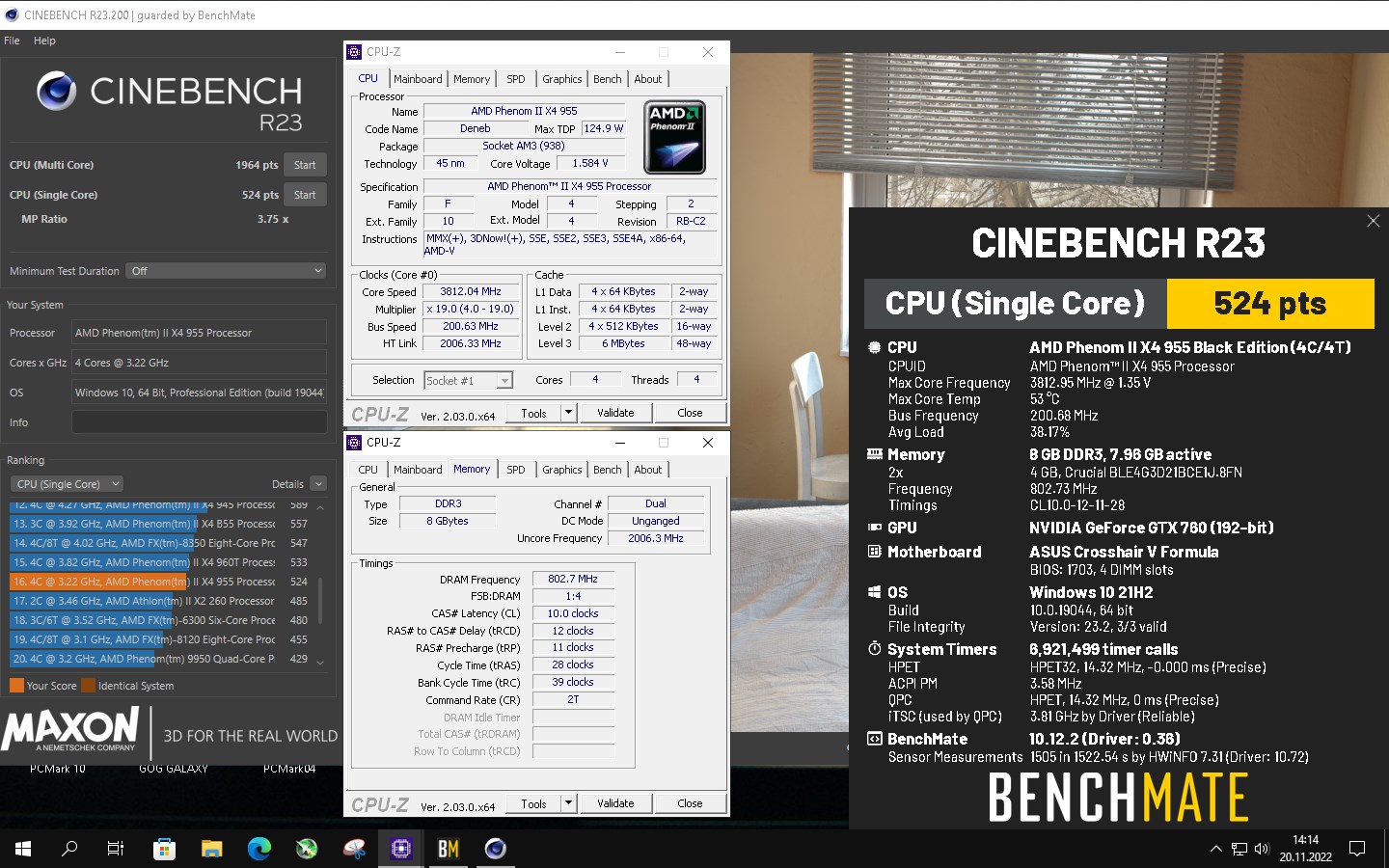The width and height of the screenshot is (1389, 868).
Task: Expand Tools dropdown arrow in top CPU-Z
Action: [568, 413]
